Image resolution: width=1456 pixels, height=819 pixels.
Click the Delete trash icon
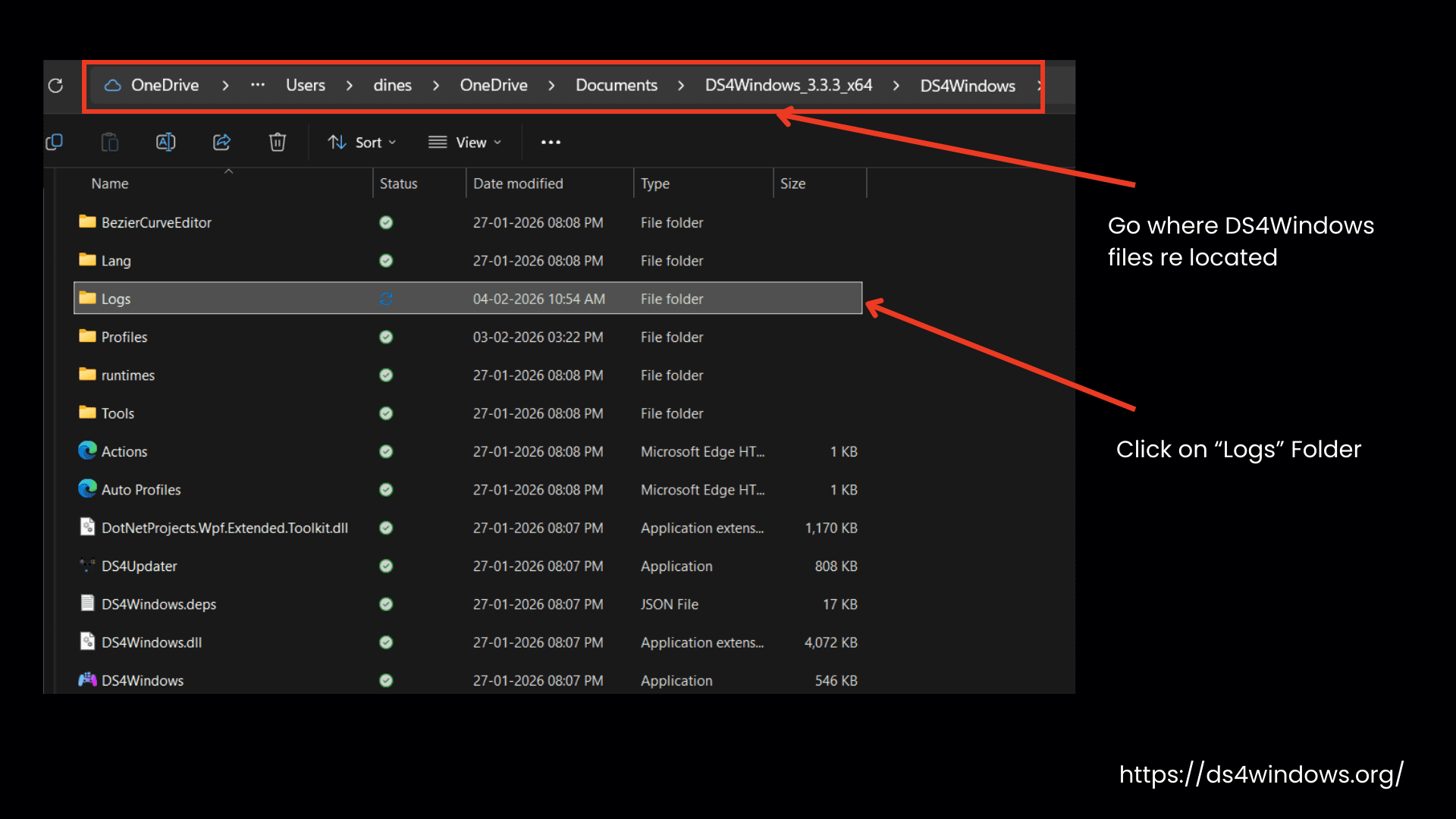[x=278, y=142]
